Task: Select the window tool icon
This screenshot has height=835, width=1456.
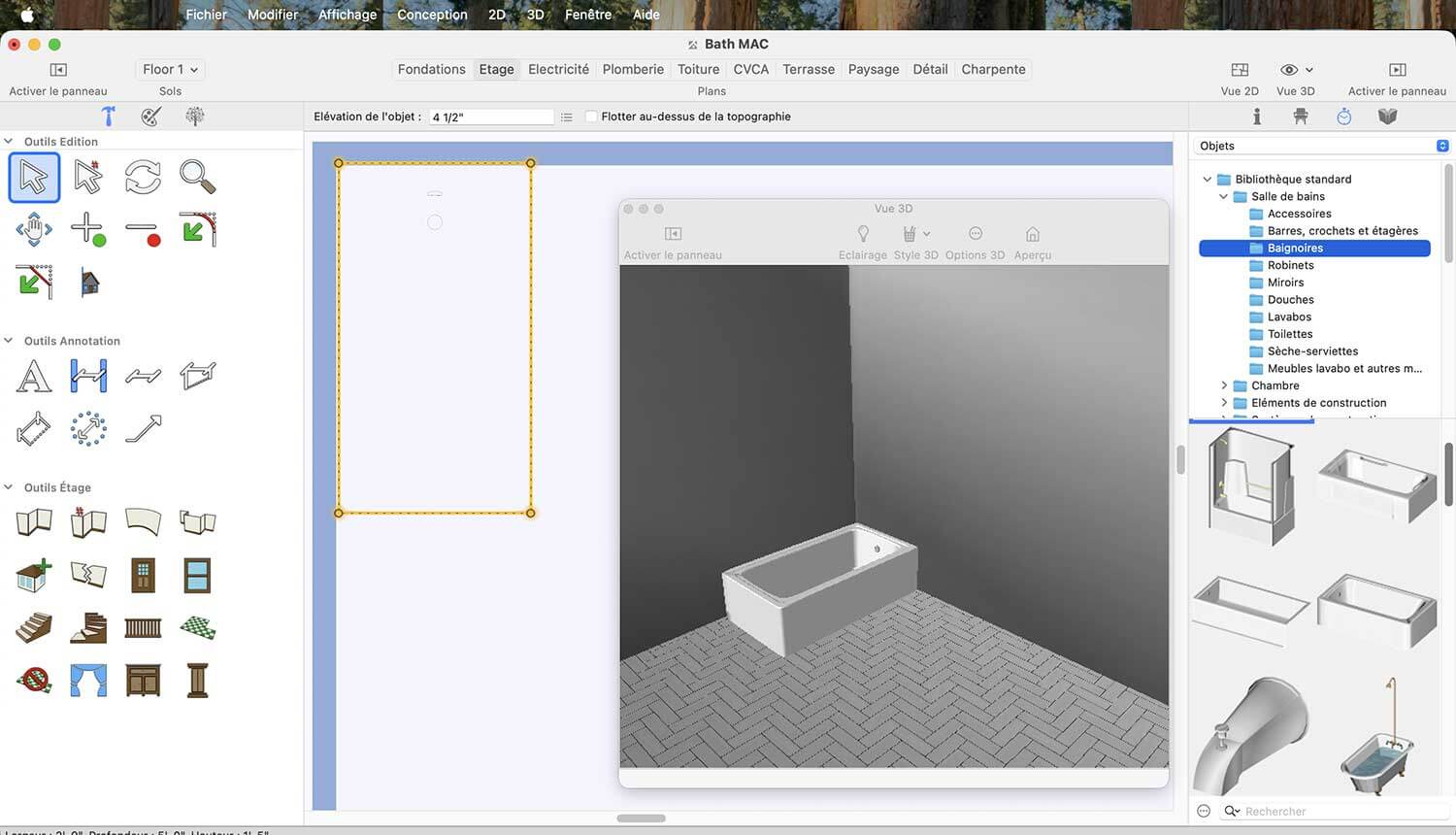Action: (197, 576)
